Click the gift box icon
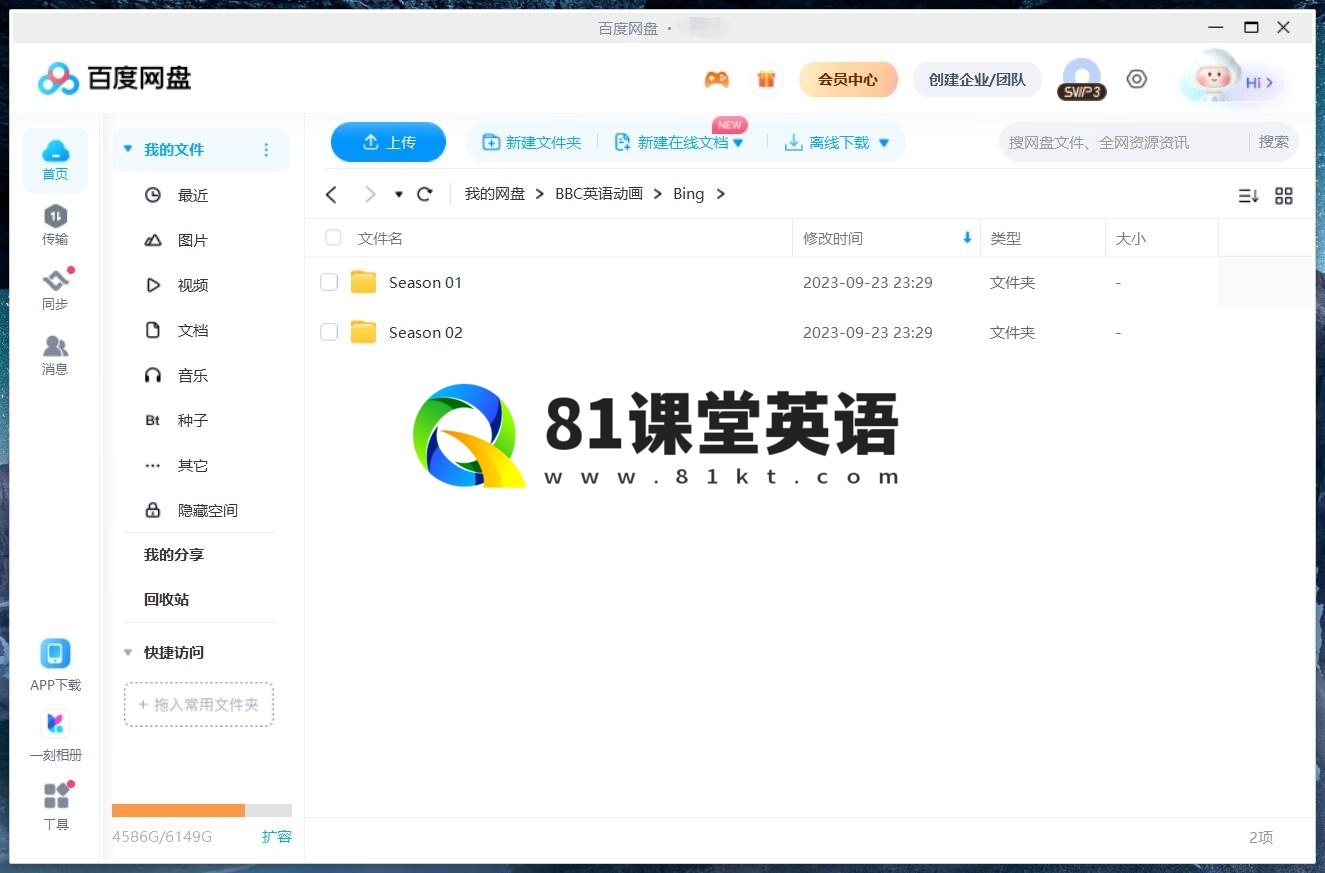 point(766,79)
